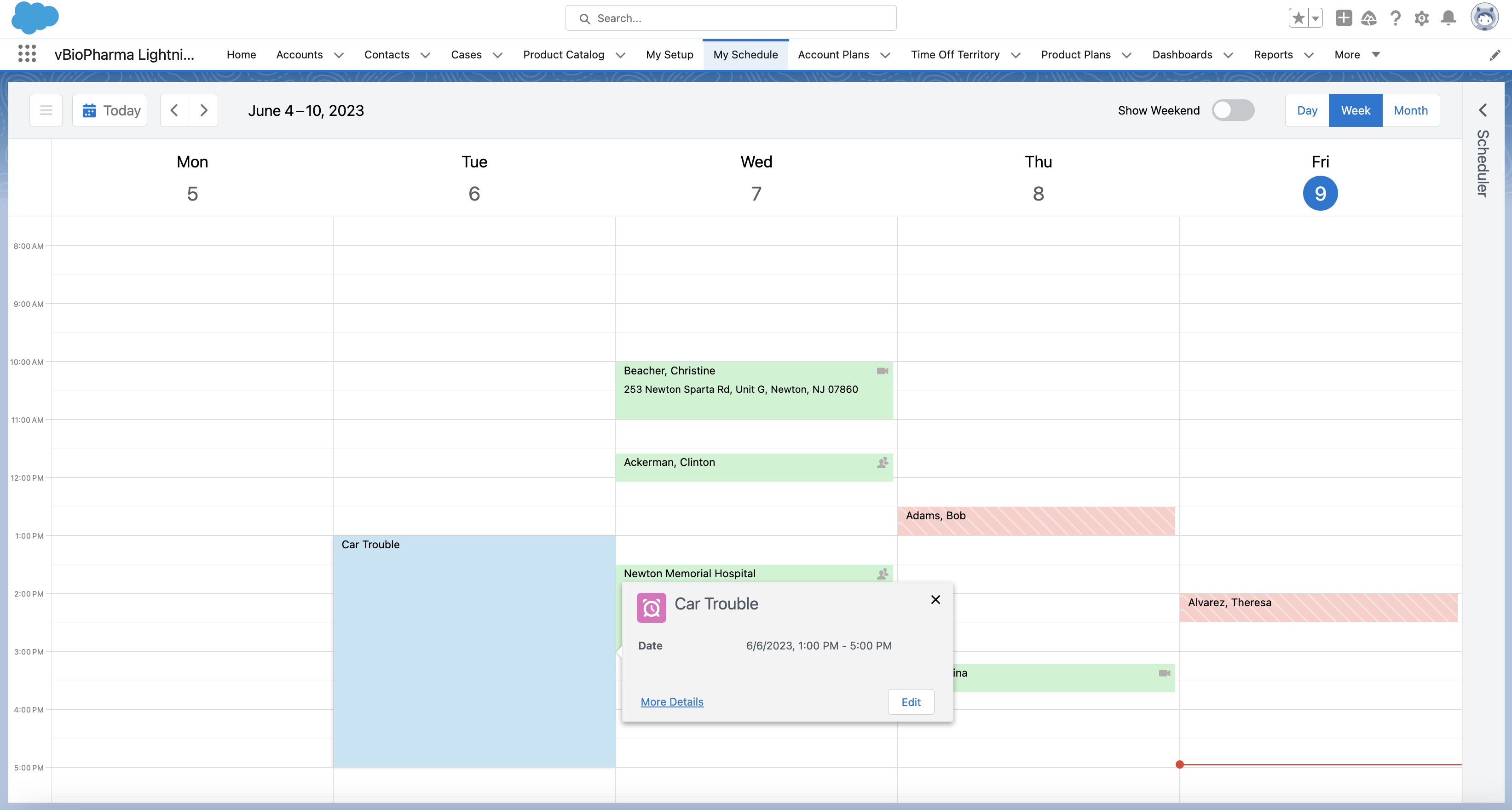Switch calendar to Month view
This screenshot has height=810, width=1512.
click(1410, 110)
